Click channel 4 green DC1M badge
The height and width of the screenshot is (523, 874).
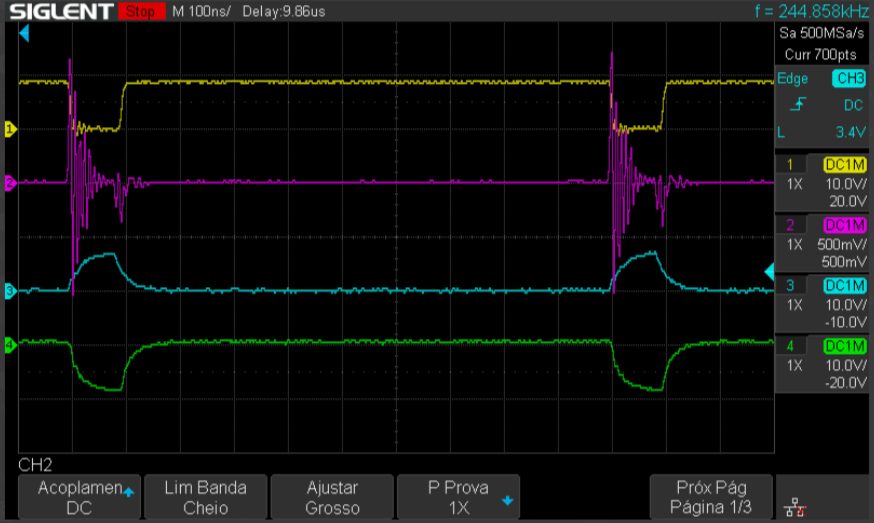pyautogui.click(x=845, y=346)
